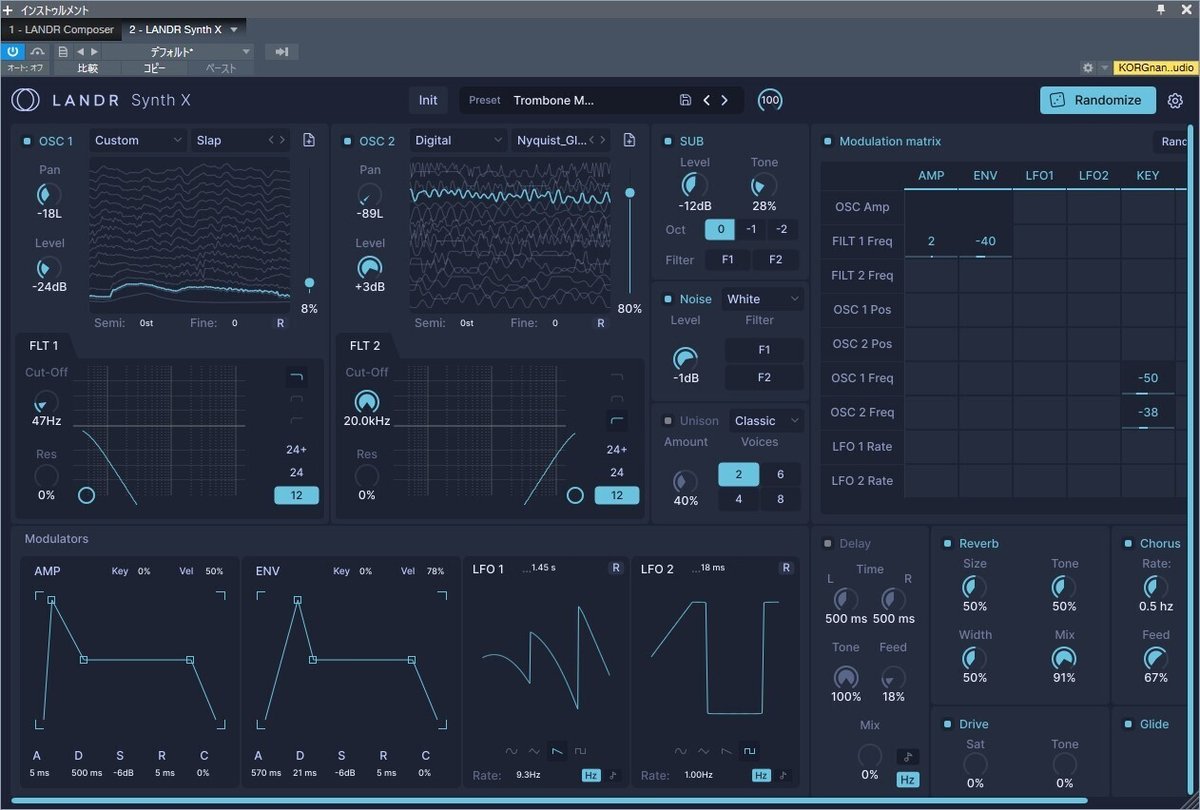Click the Init button to reset the preset

(x=428, y=100)
